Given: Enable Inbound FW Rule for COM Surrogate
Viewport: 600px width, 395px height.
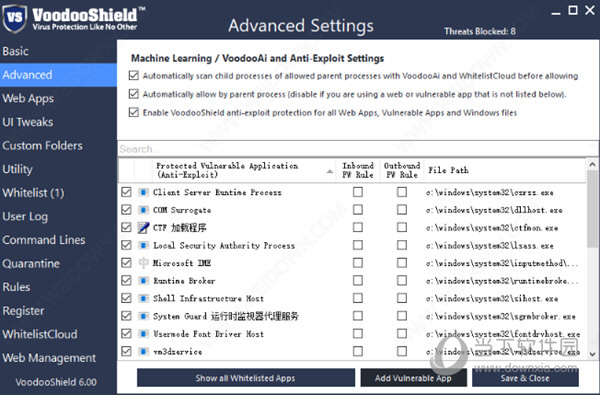Looking at the screenshot, I should (358, 210).
